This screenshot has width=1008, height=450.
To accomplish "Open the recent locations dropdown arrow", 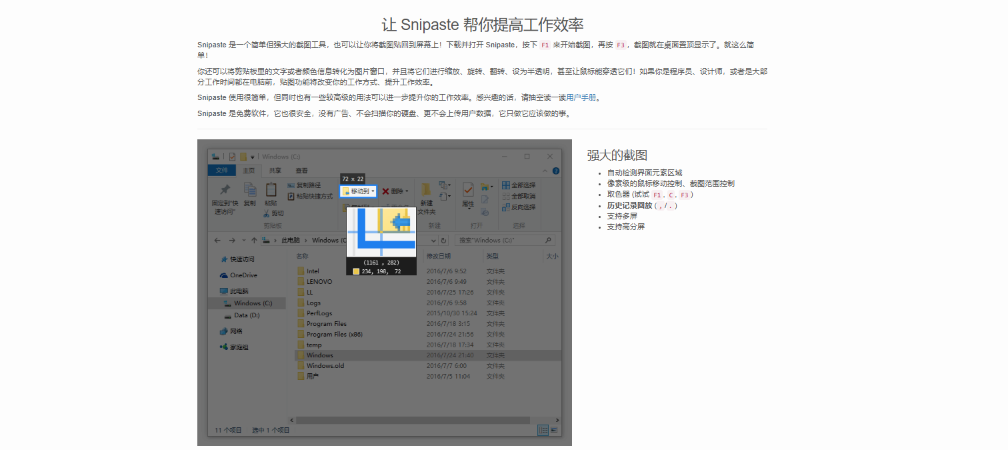I will (x=244, y=240).
